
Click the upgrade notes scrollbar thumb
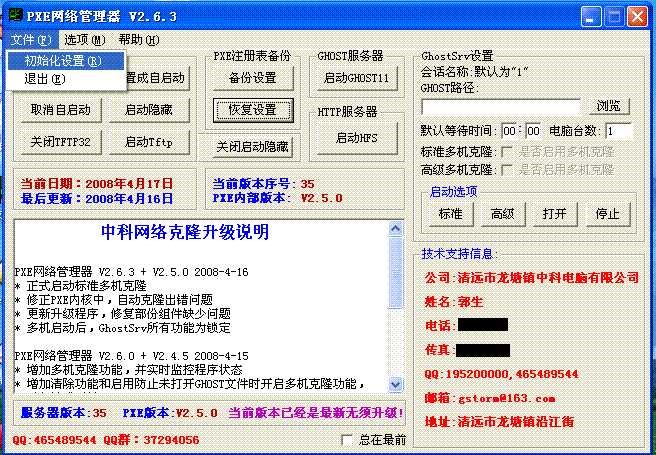[395, 273]
